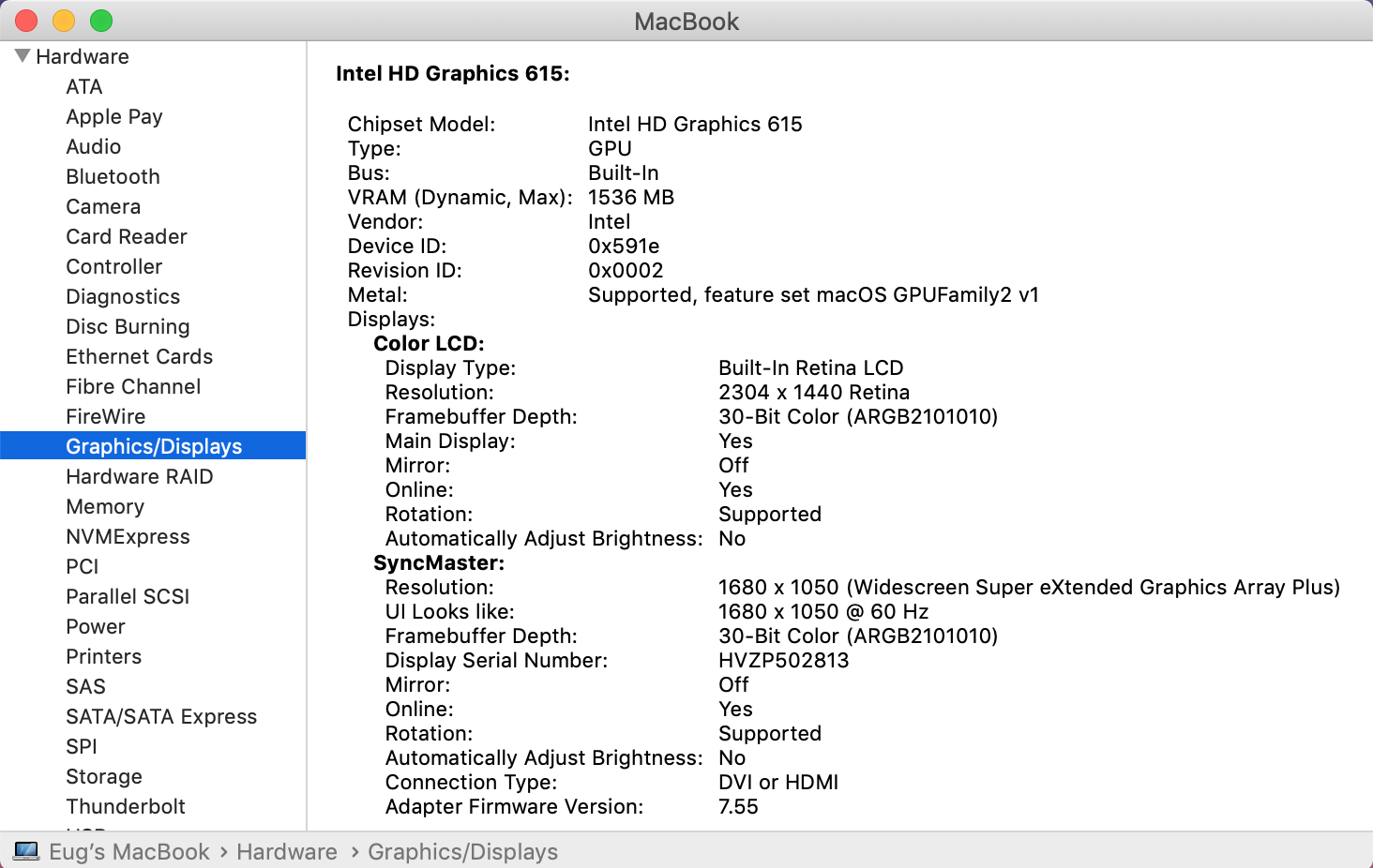Click the Device ID value 0x591e

[624, 246]
